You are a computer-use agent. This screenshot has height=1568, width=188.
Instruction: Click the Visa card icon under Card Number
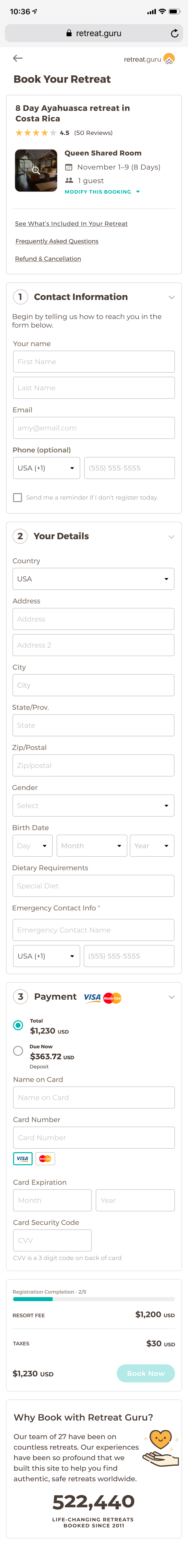[23, 1158]
